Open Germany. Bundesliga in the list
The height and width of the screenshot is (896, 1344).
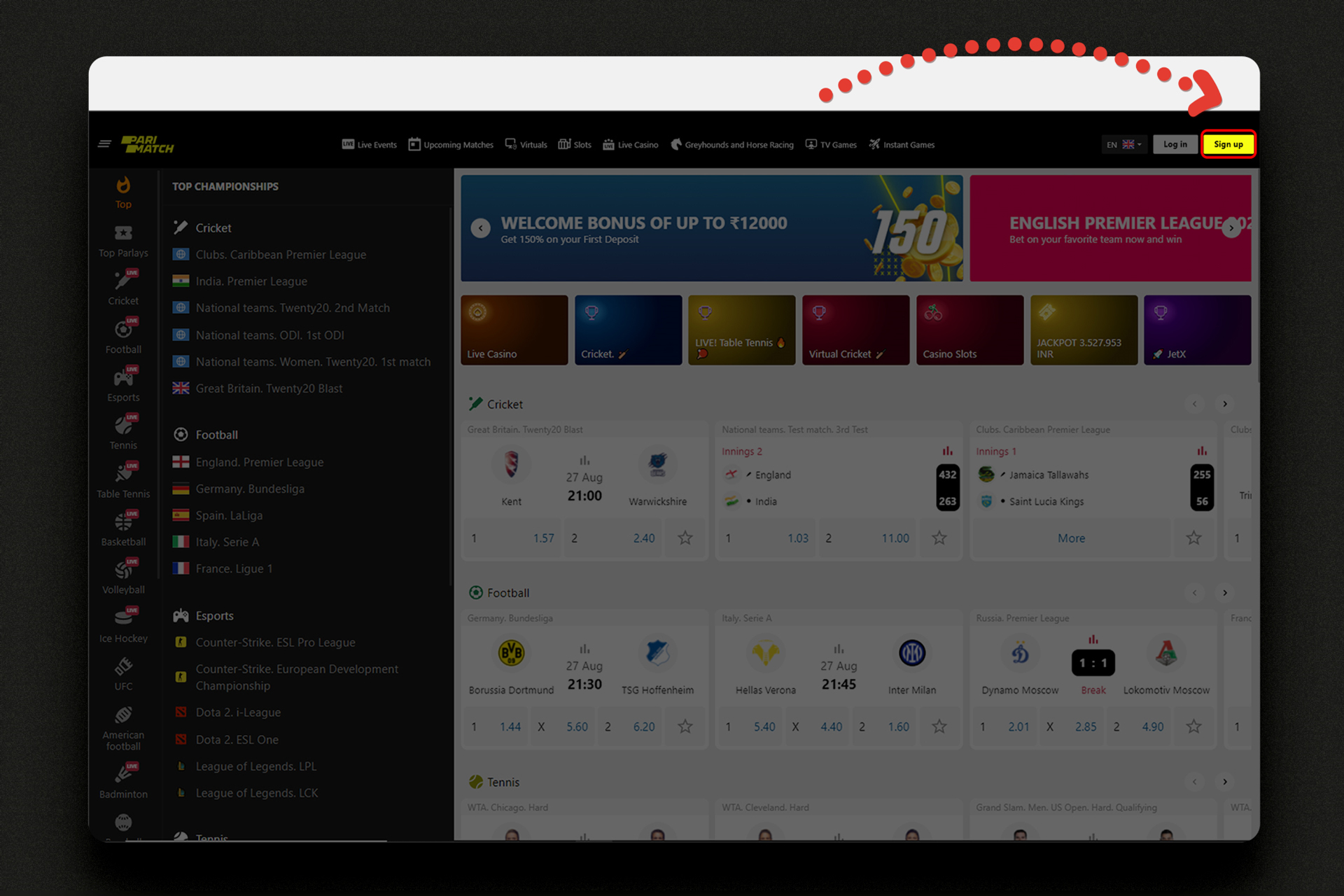click(x=239, y=489)
